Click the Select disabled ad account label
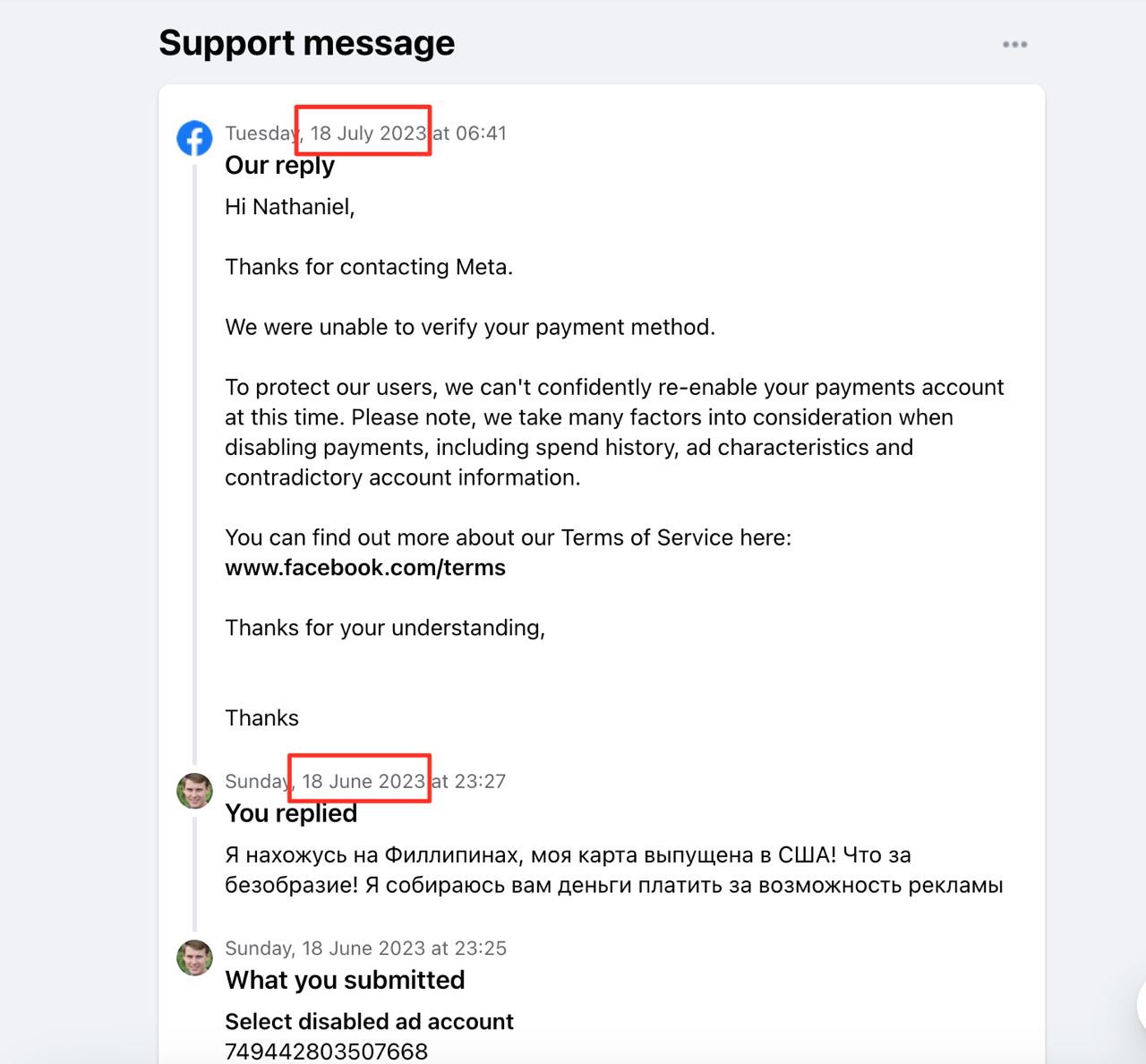This screenshot has height=1064, width=1146. pyautogui.click(x=369, y=1022)
